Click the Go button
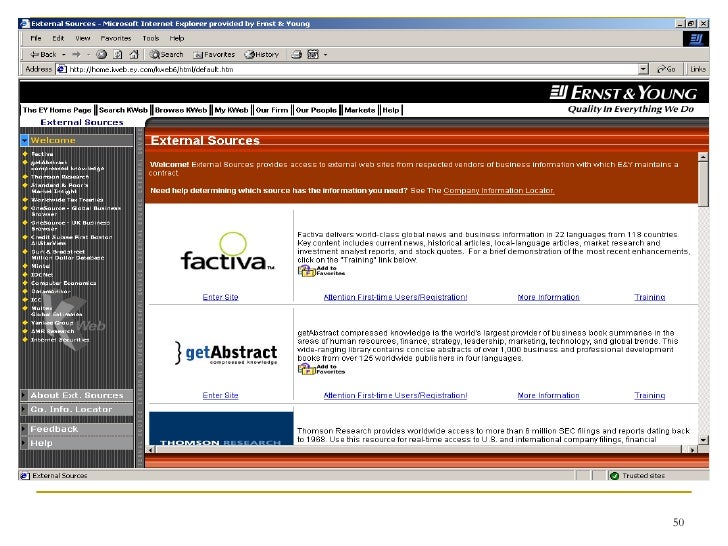 point(666,69)
